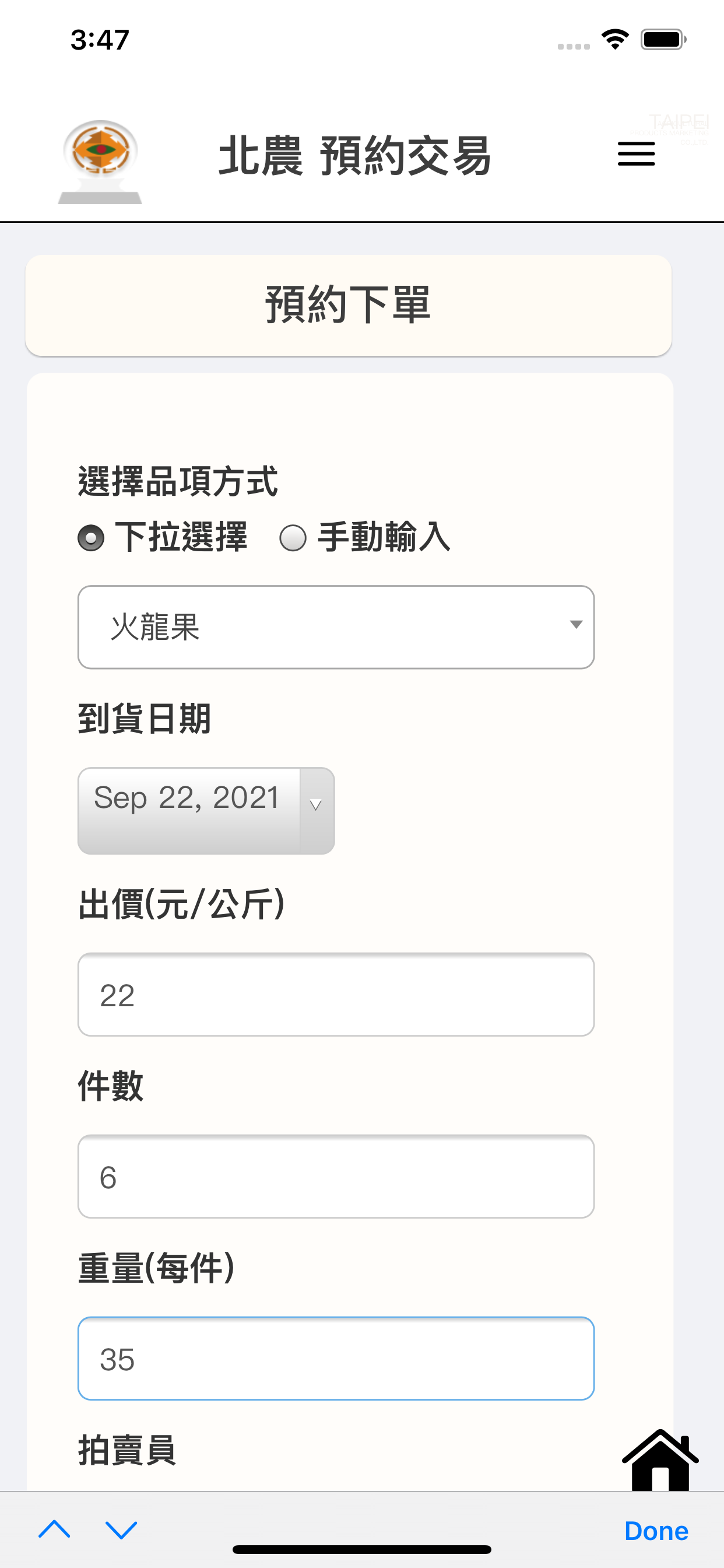This screenshot has height=1568, width=724.
Task: Tap the 北農 預約交易 title
Action: pyautogui.click(x=354, y=156)
